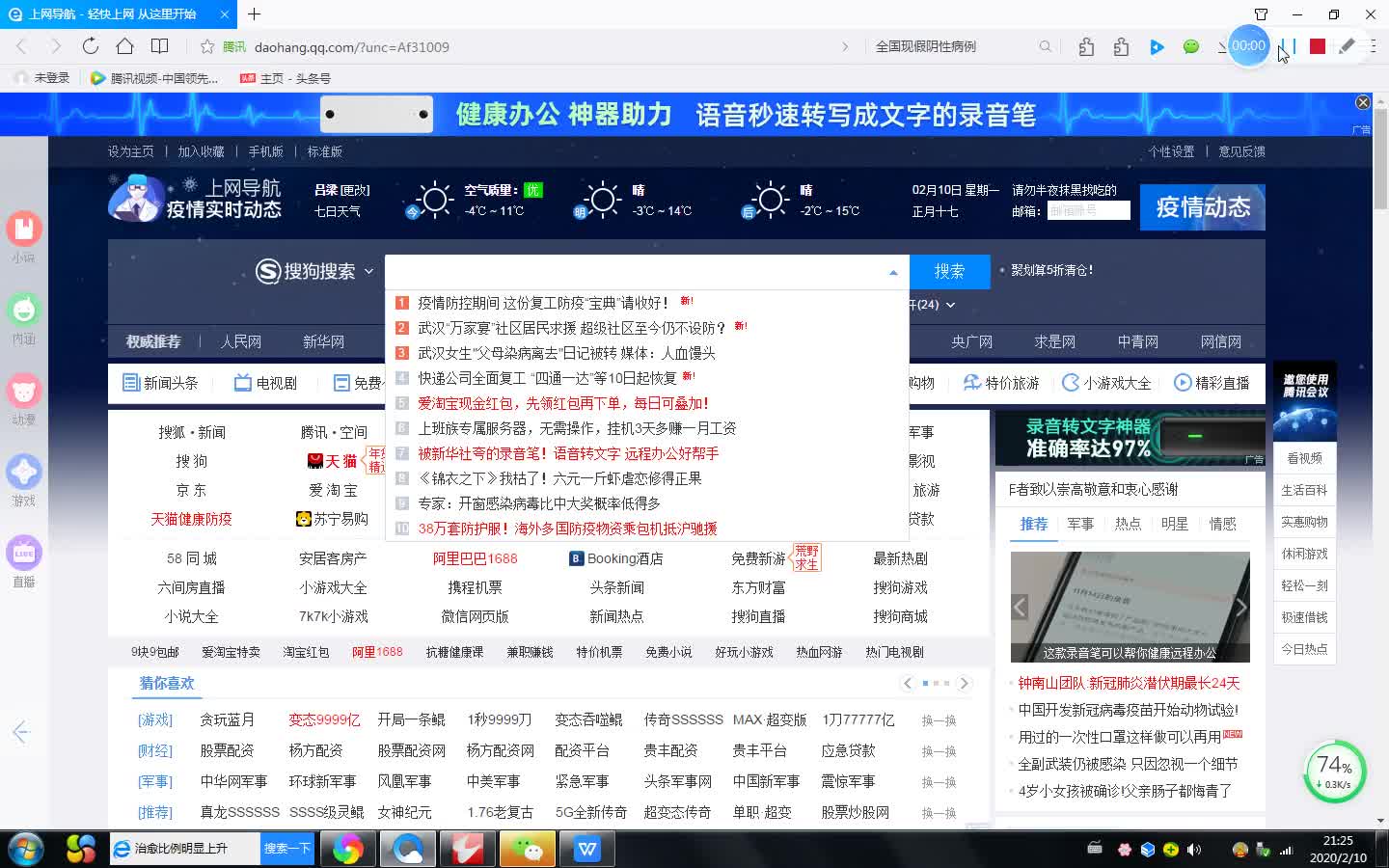This screenshot has height=868, width=1389.
Task: Click the 邮箱 account input field
Action: (x=1088, y=210)
